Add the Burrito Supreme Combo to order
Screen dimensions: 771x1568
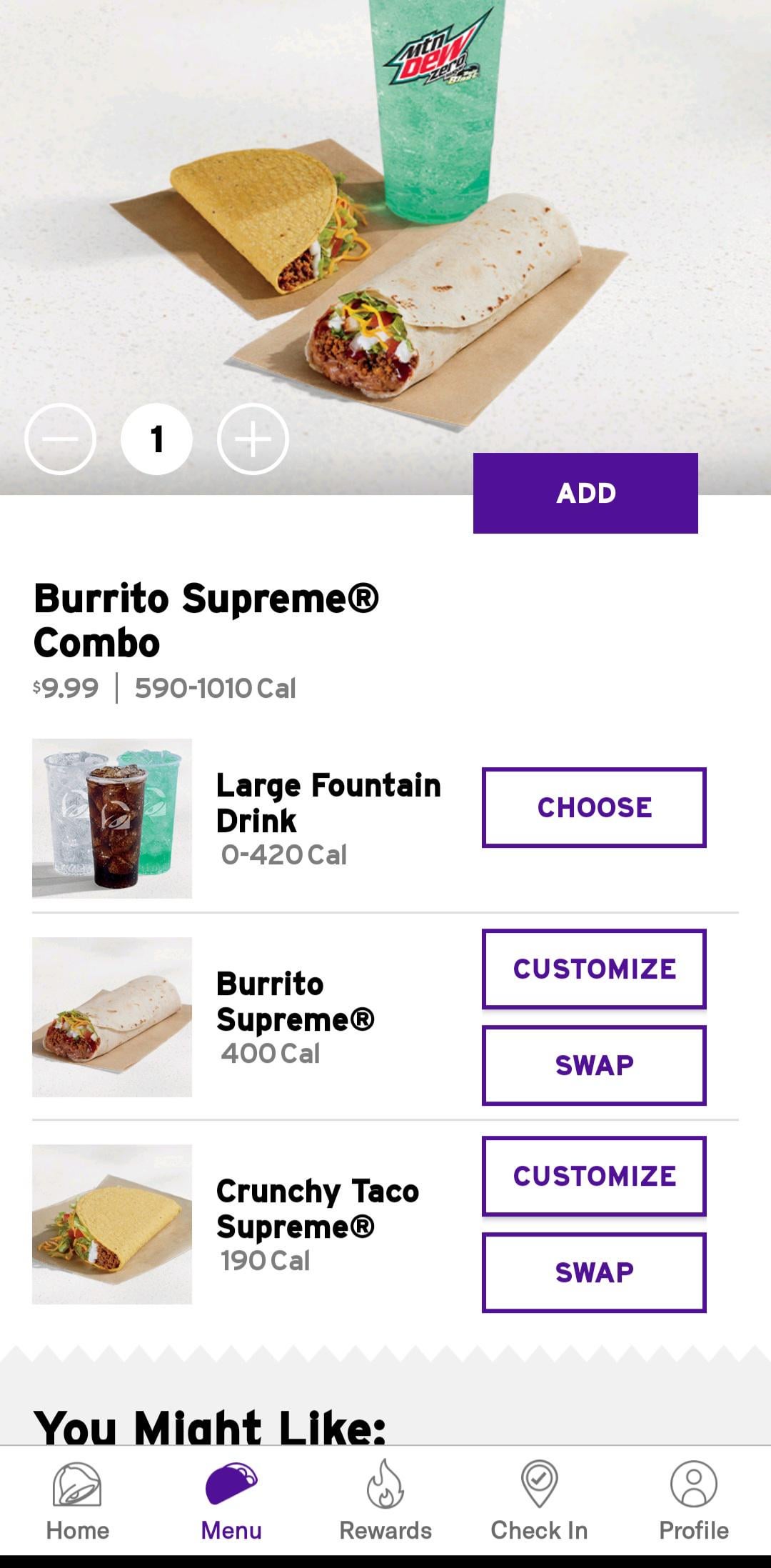coord(585,493)
